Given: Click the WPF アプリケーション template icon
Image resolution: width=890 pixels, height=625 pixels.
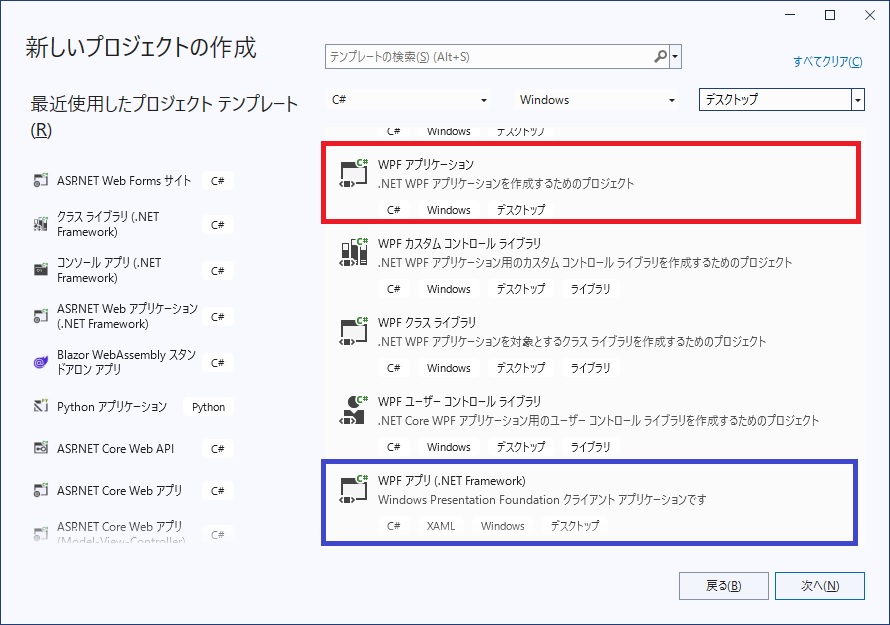Looking at the screenshot, I should (354, 174).
